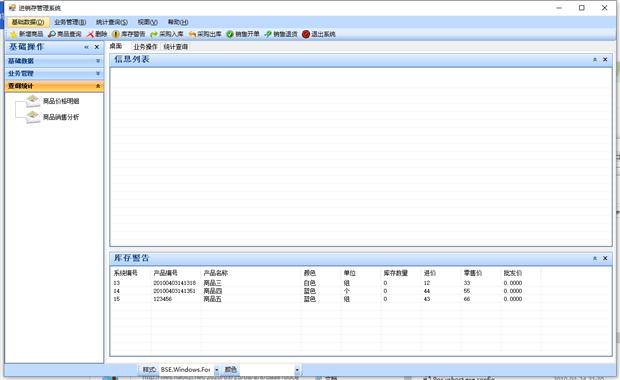
Task: Collapse the orange 查询统计 section
Action: 54,86
